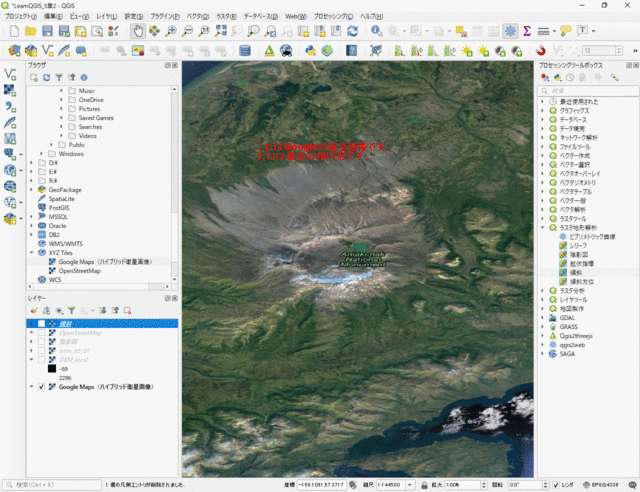Click the magnet snapping icon
Viewport: 640px width, 492px height.
[x=540, y=51]
